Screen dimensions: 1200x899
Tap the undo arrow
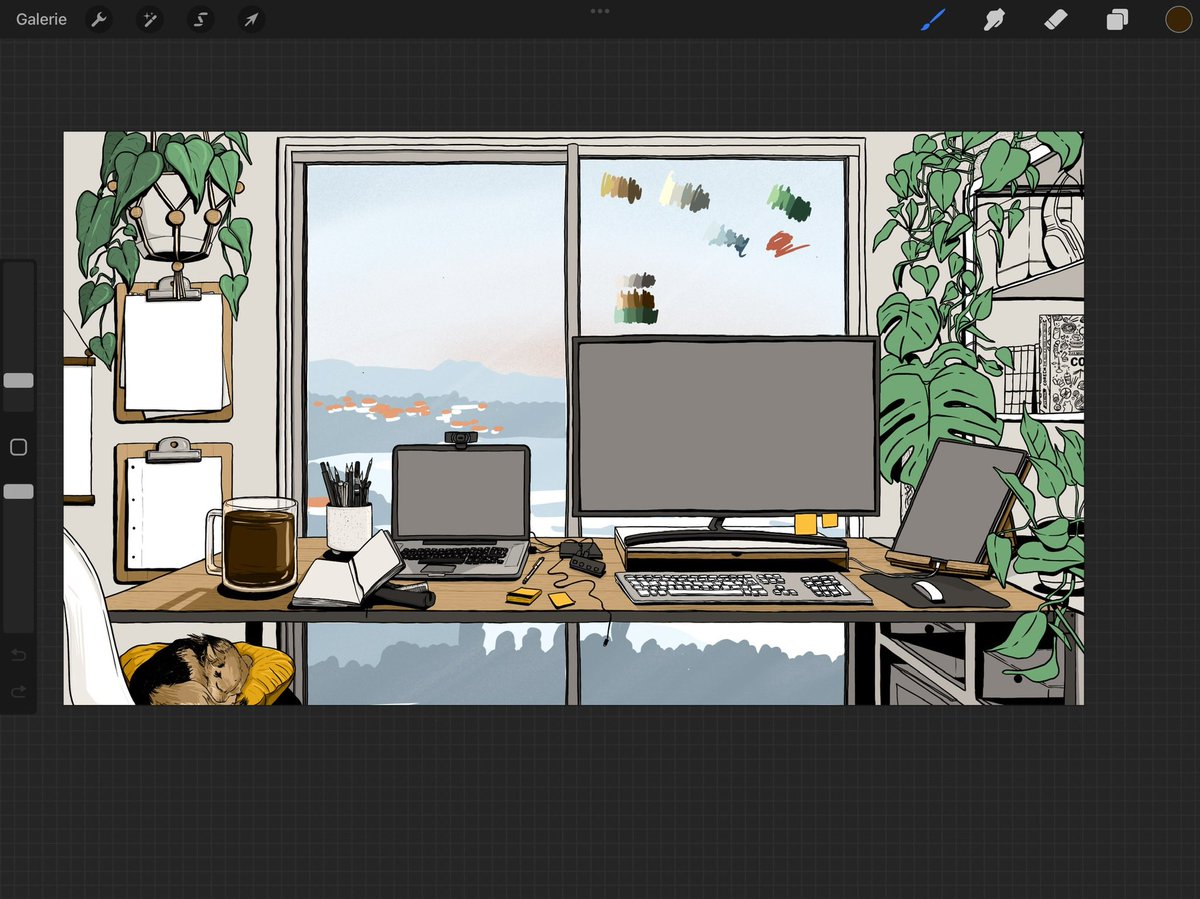pyautogui.click(x=17, y=653)
